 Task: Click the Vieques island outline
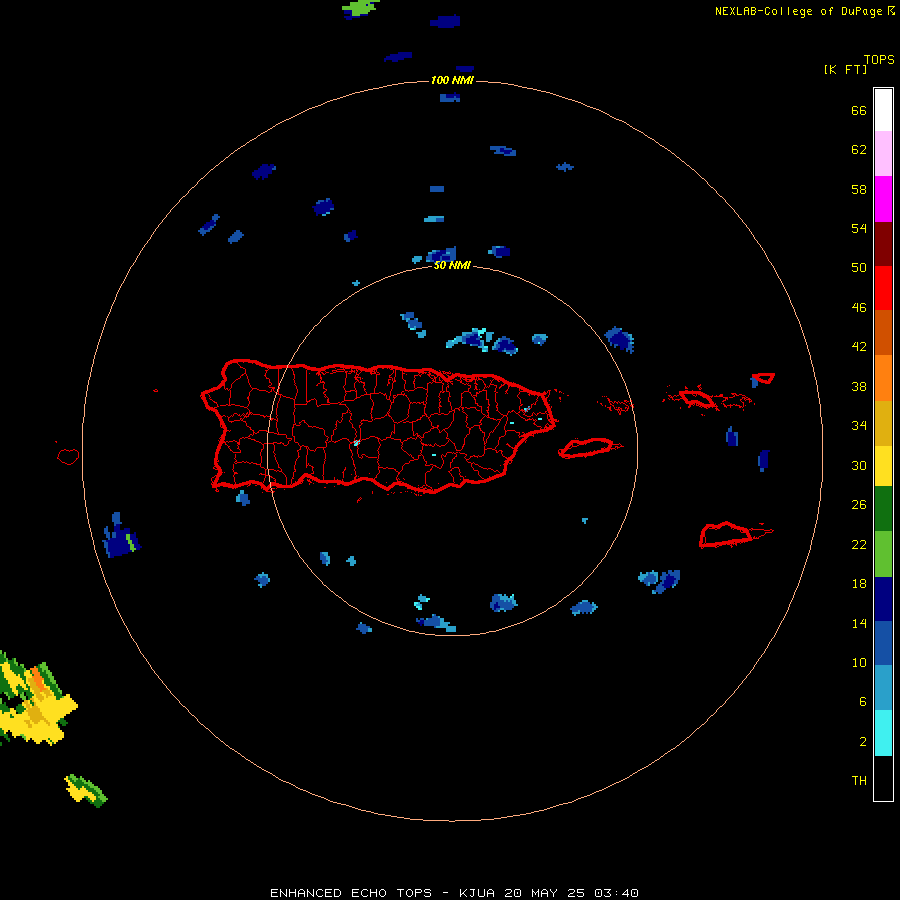coord(590,447)
